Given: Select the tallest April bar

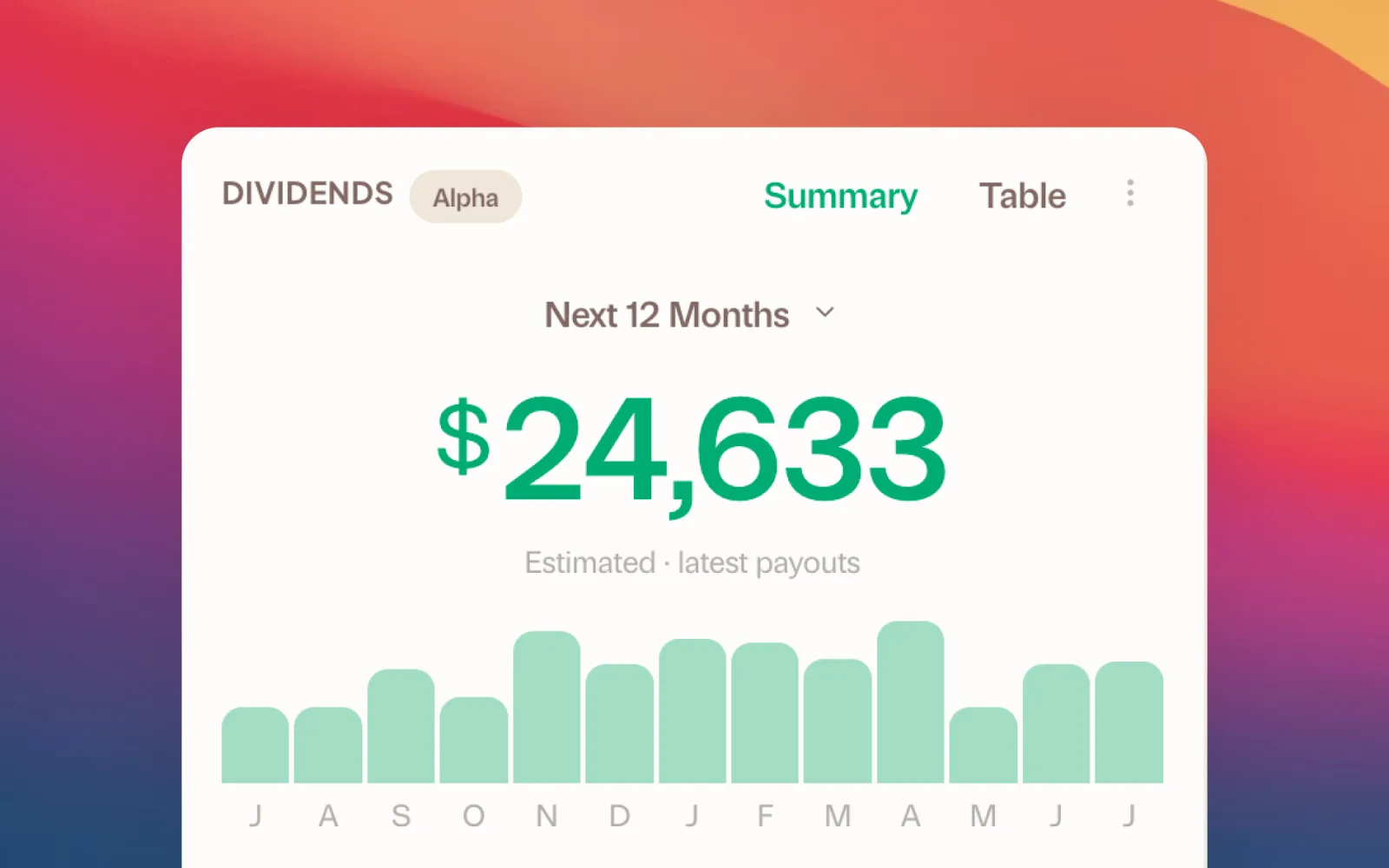Looking at the screenshot, I should coord(911,701).
